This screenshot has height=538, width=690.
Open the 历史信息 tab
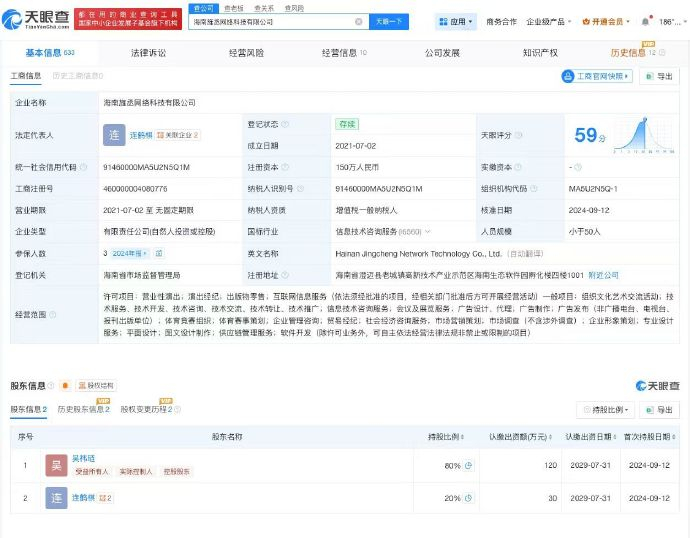(x=629, y=52)
